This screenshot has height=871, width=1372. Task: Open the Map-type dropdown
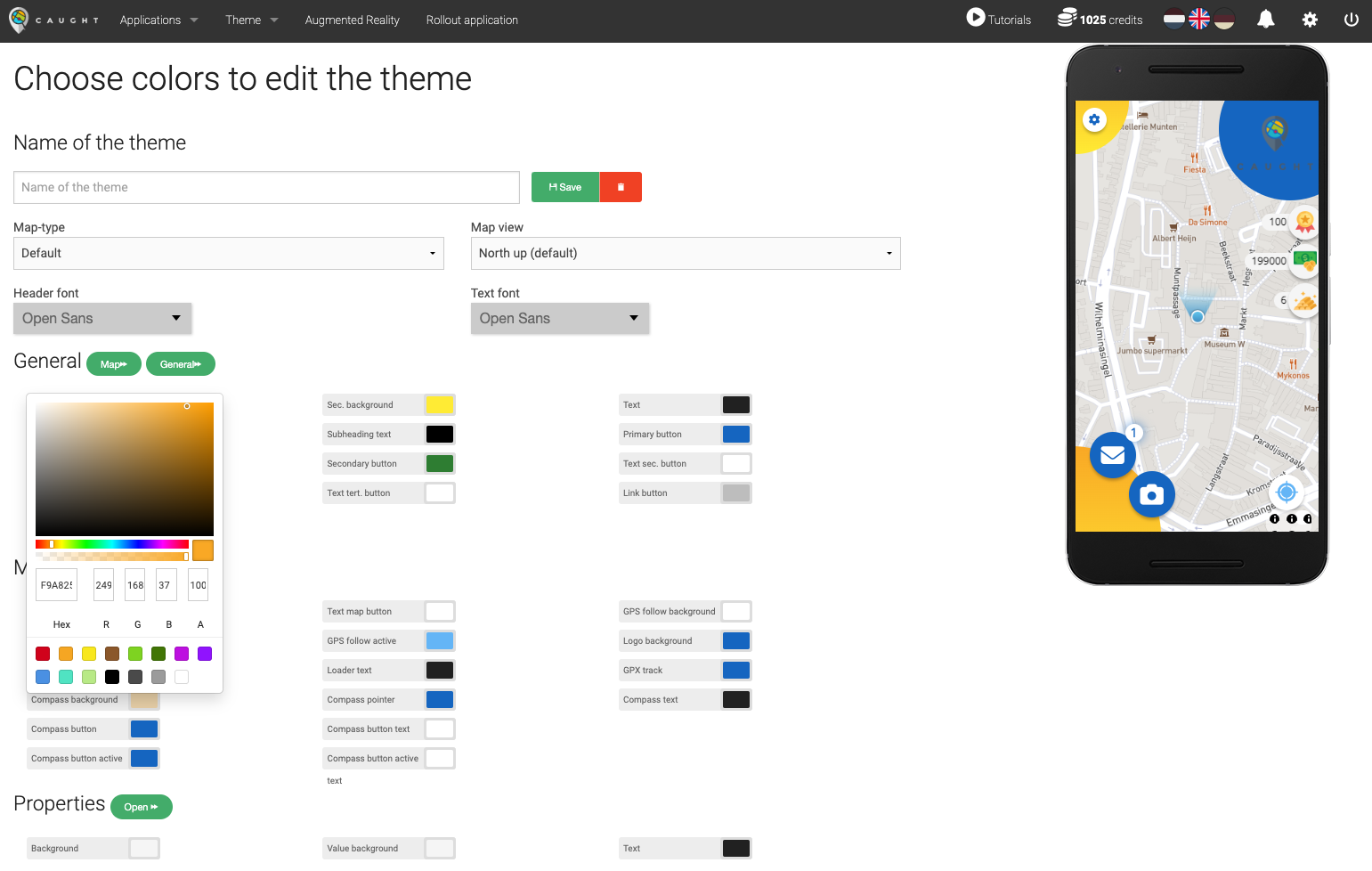point(228,253)
